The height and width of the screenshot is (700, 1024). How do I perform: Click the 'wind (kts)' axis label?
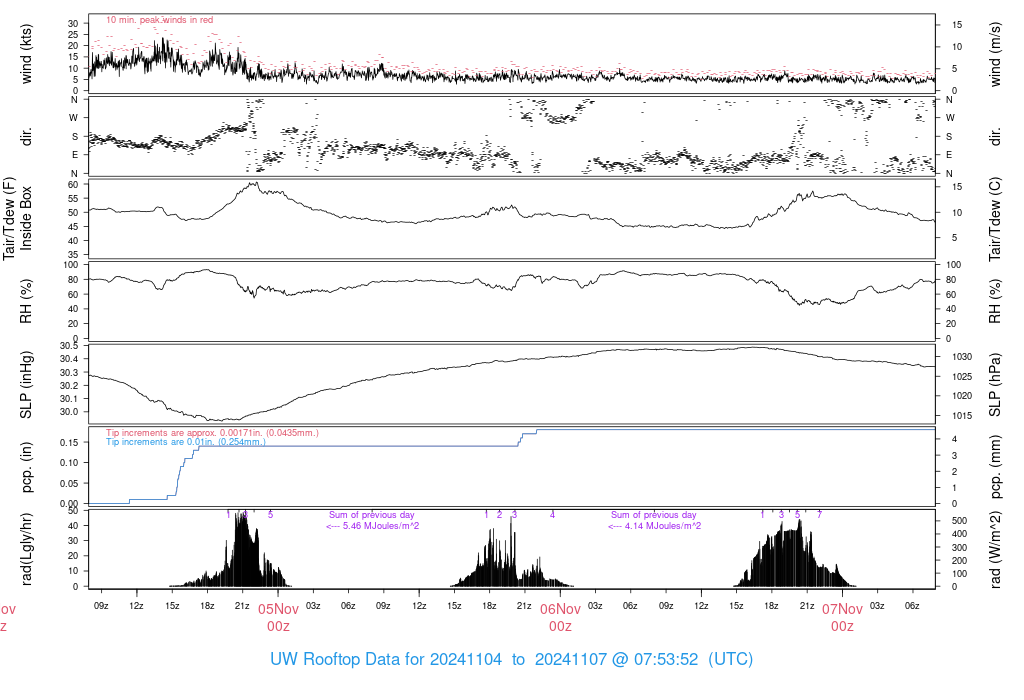[x=26, y=54]
